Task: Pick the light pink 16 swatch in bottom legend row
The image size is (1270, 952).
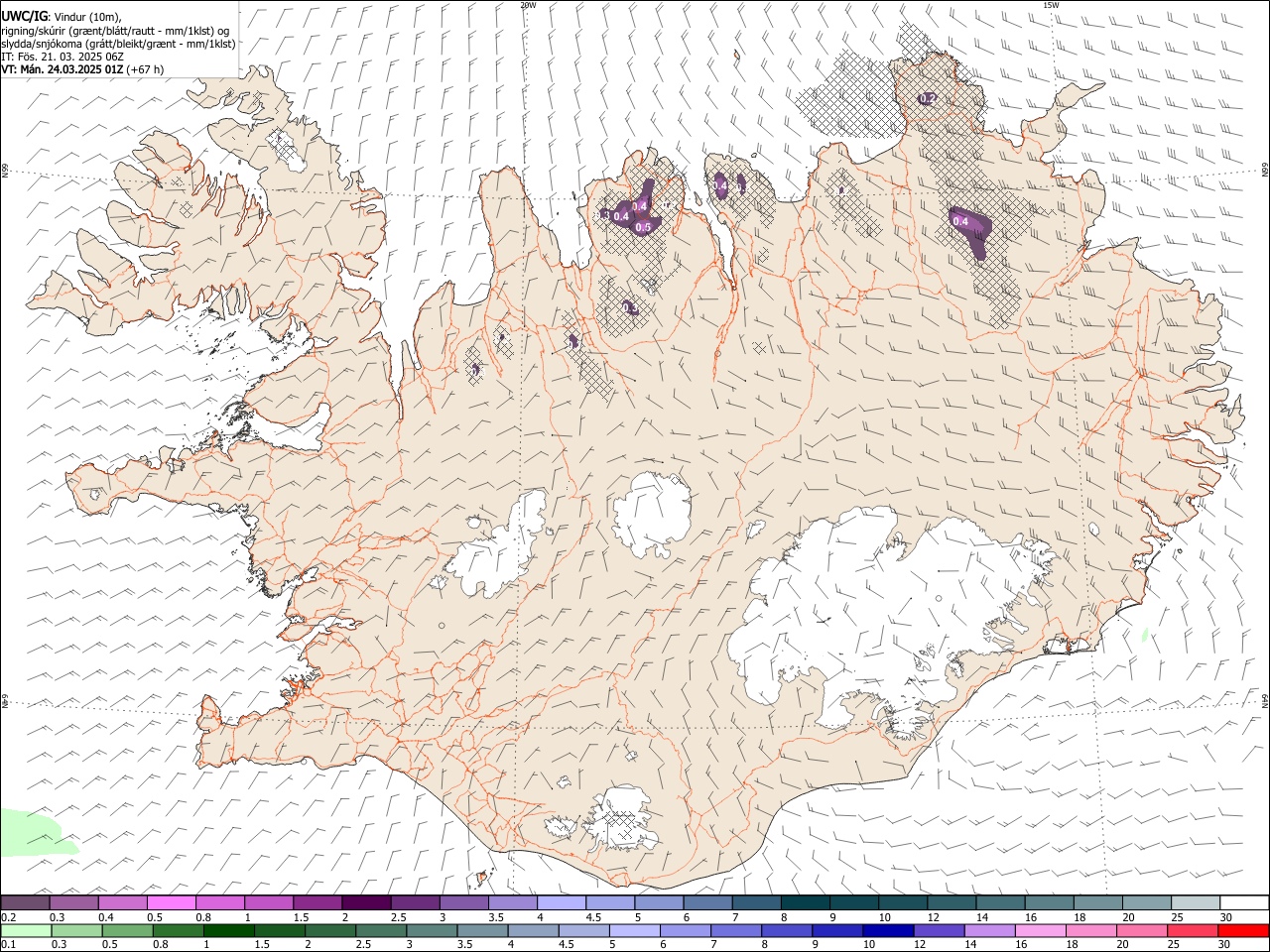Action: click(x=1040, y=931)
